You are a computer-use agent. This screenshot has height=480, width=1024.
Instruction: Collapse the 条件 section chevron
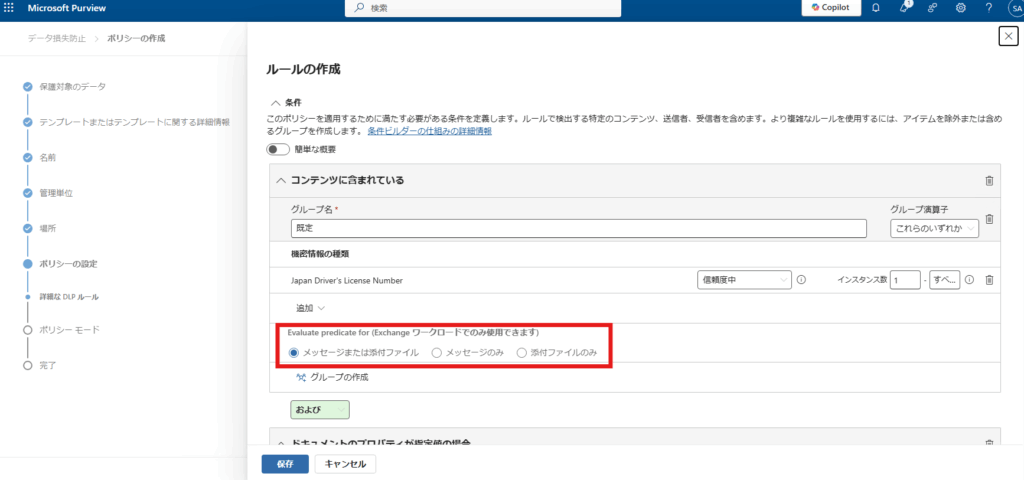point(274,103)
